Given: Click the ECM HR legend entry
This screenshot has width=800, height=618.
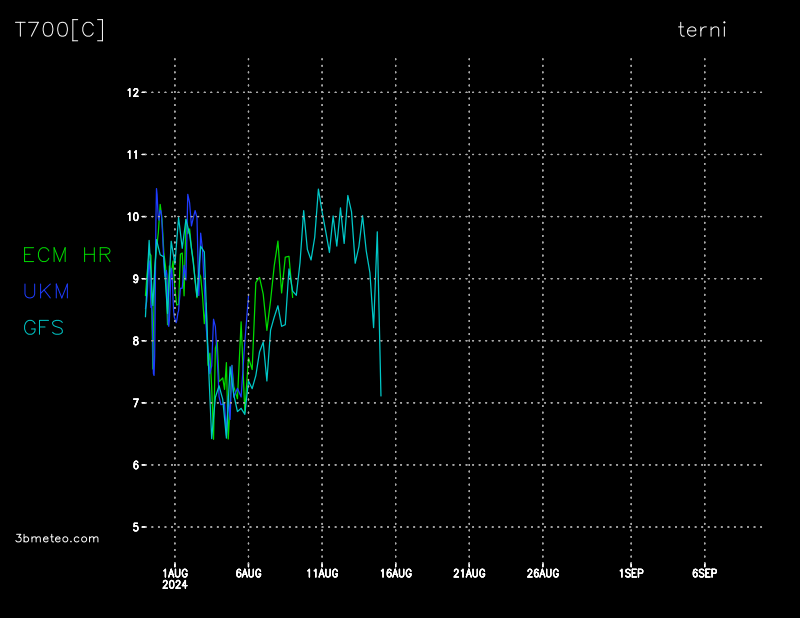Looking at the screenshot, I should [67, 255].
